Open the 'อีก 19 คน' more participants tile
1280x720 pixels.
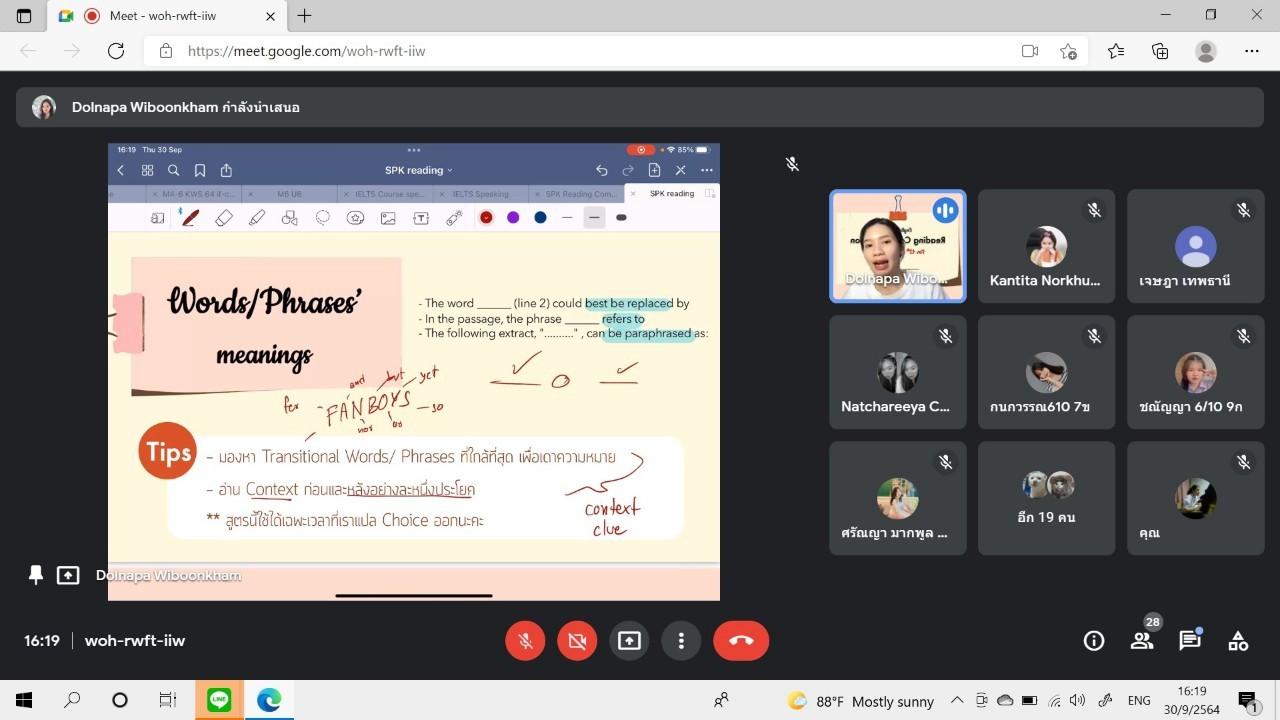point(1046,498)
